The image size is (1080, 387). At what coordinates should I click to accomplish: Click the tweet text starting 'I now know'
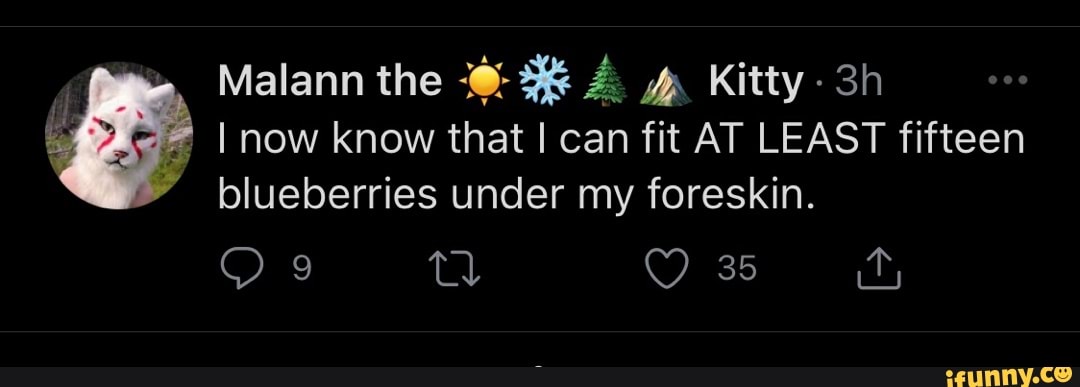[x=622, y=169]
